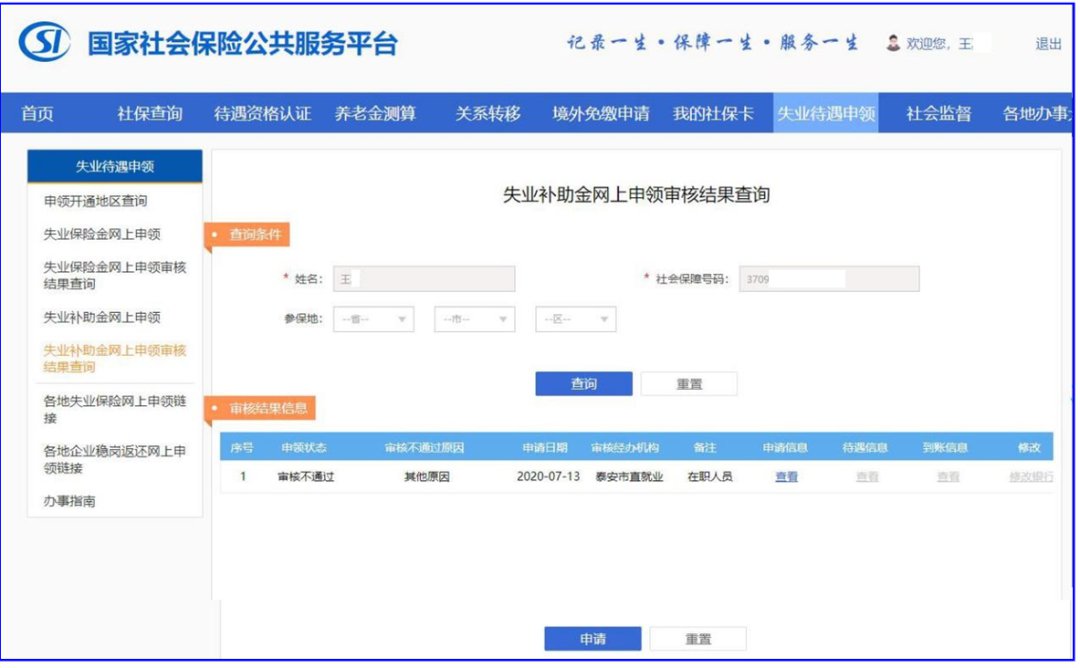Select 失业待遇申领 in the top navigation
Screen dimensions: 1080x668
(826, 113)
